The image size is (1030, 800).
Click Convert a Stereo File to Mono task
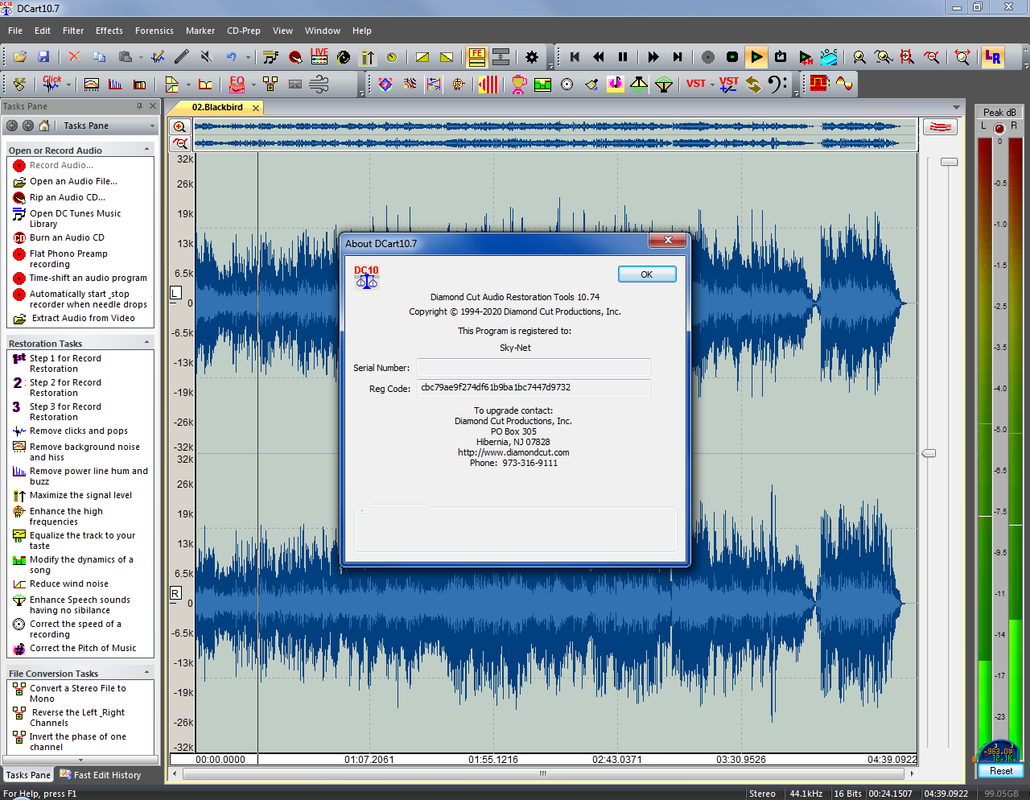tap(78, 694)
